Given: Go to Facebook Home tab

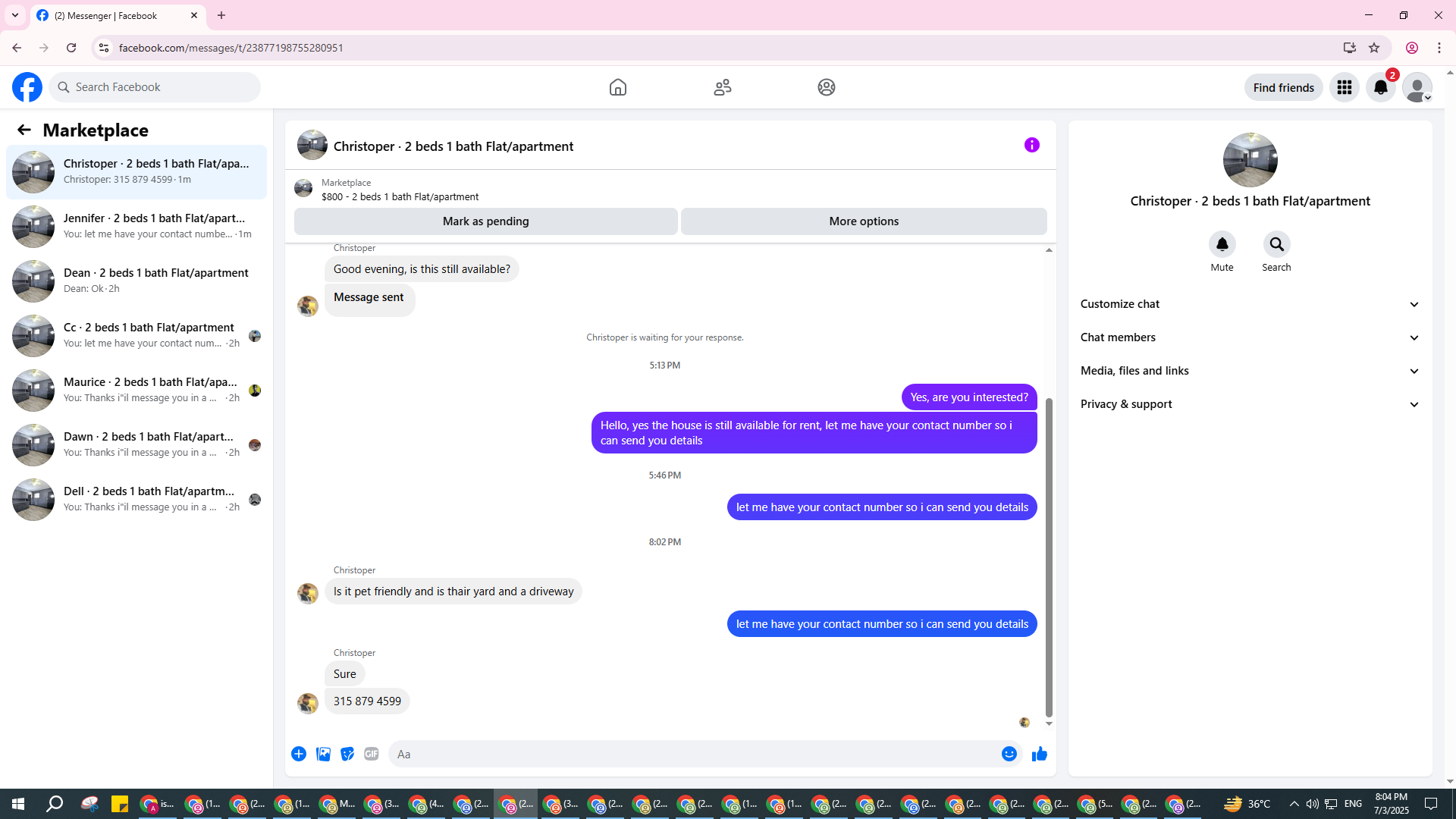Looking at the screenshot, I should [617, 87].
